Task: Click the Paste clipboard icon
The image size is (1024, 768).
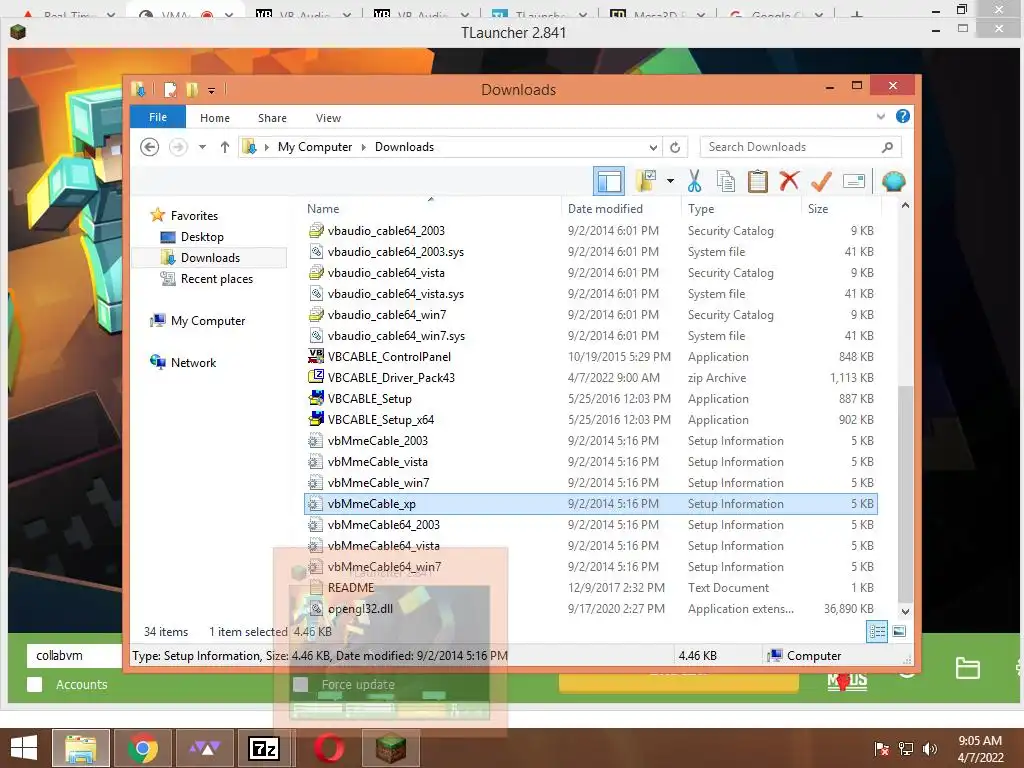Action: coord(758,182)
